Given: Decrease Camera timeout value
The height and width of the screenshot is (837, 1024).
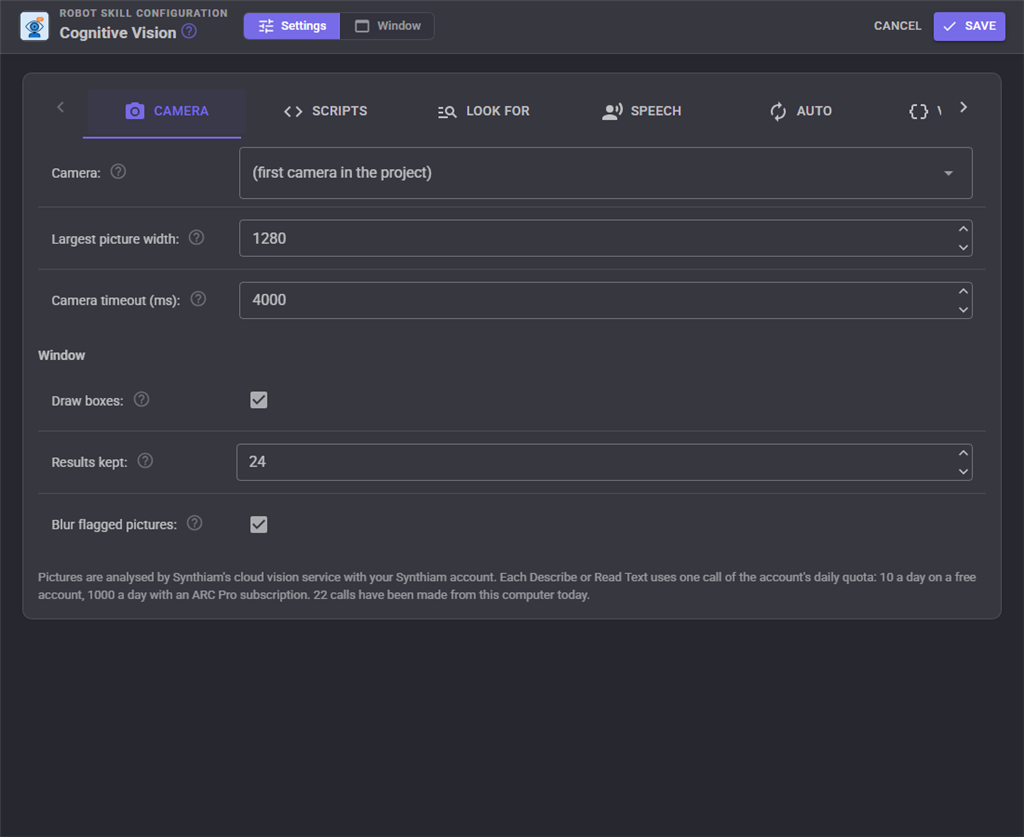Looking at the screenshot, I should point(963,309).
